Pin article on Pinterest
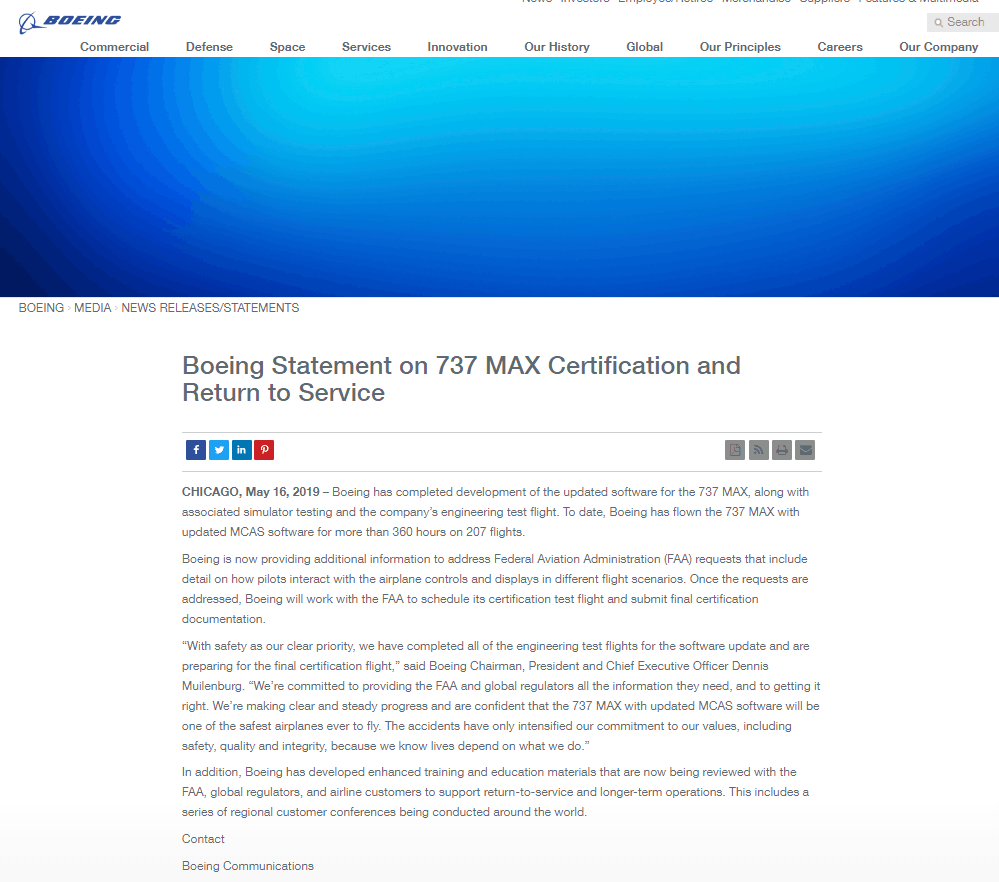Screen dimensions: 999x882 coord(264,450)
